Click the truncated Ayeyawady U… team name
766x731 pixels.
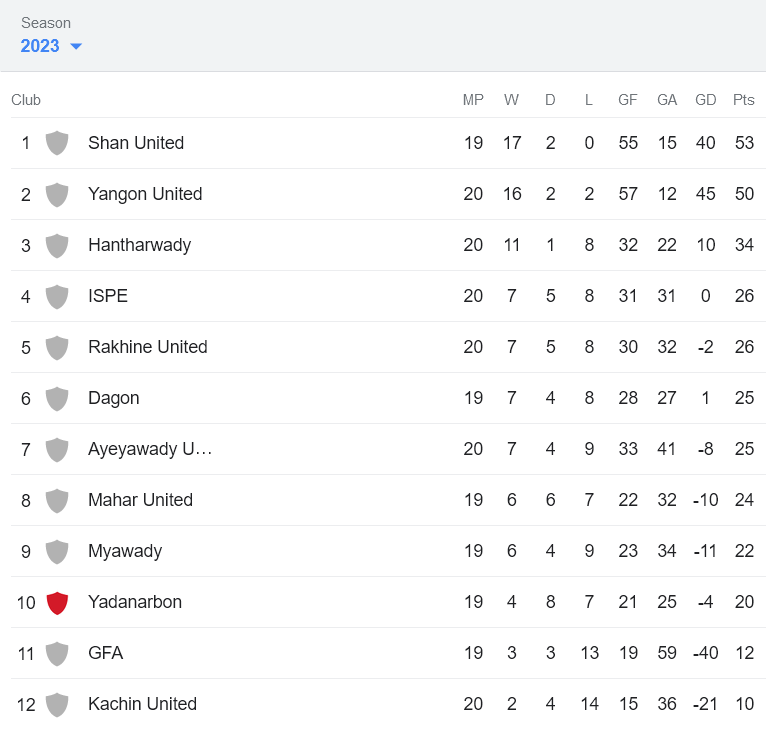point(150,449)
